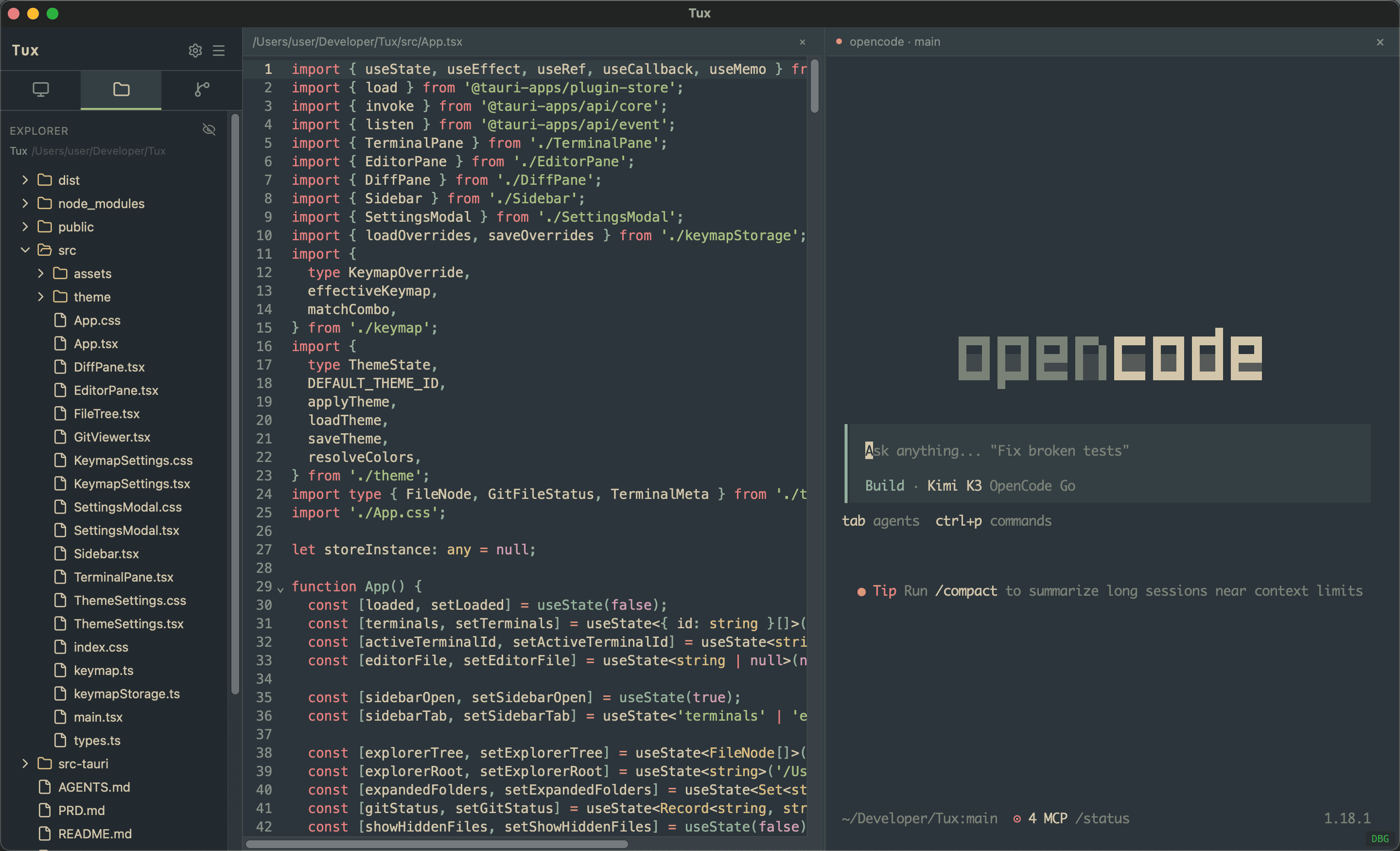Open Tux settings gear icon
The image size is (1400, 851).
point(195,51)
